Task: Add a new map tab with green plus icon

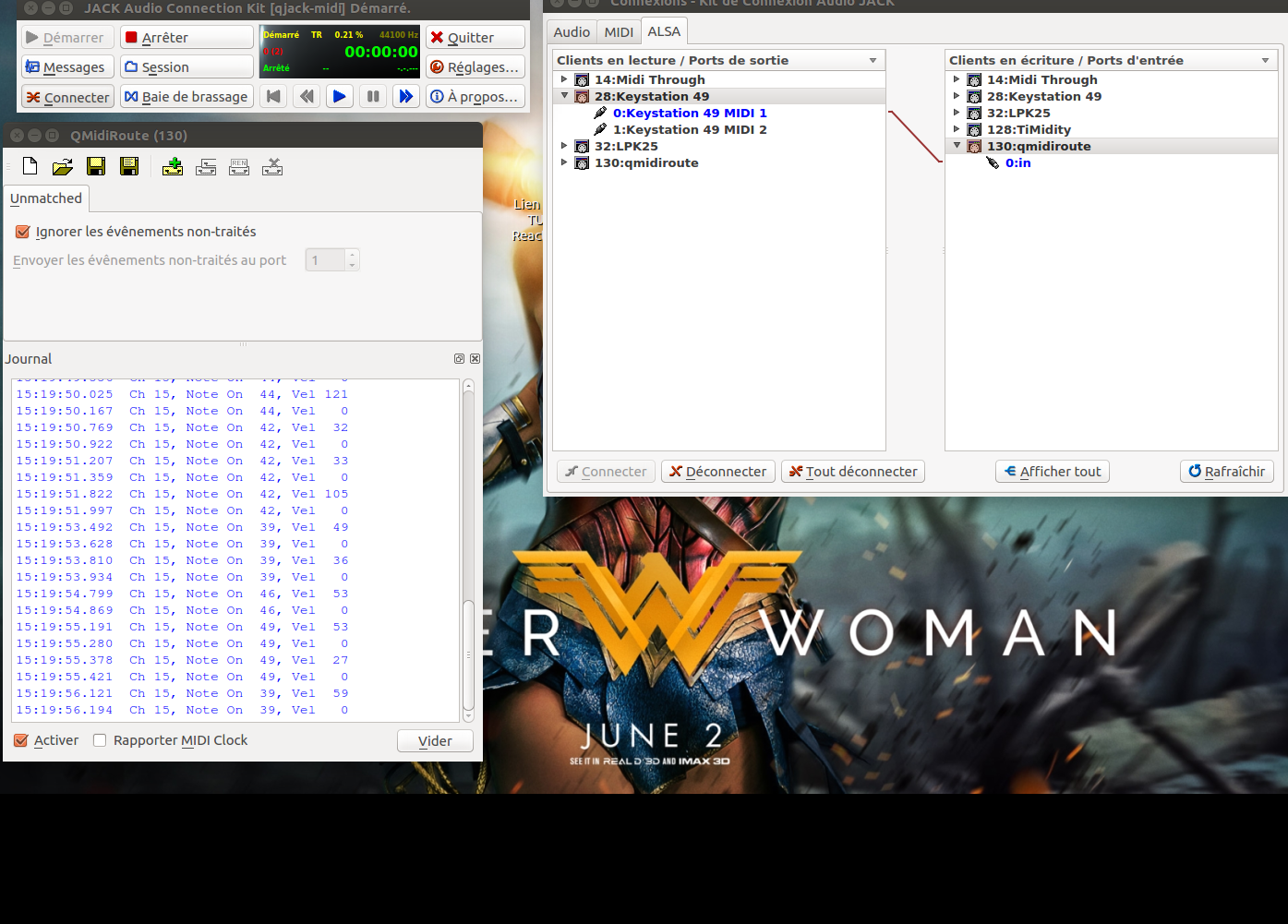Action: point(173,166)
